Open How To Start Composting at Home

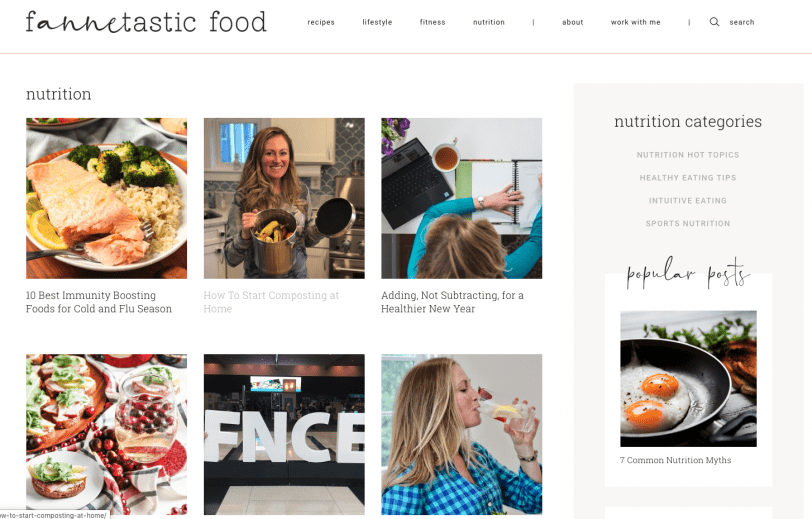[x=271, y=302]
